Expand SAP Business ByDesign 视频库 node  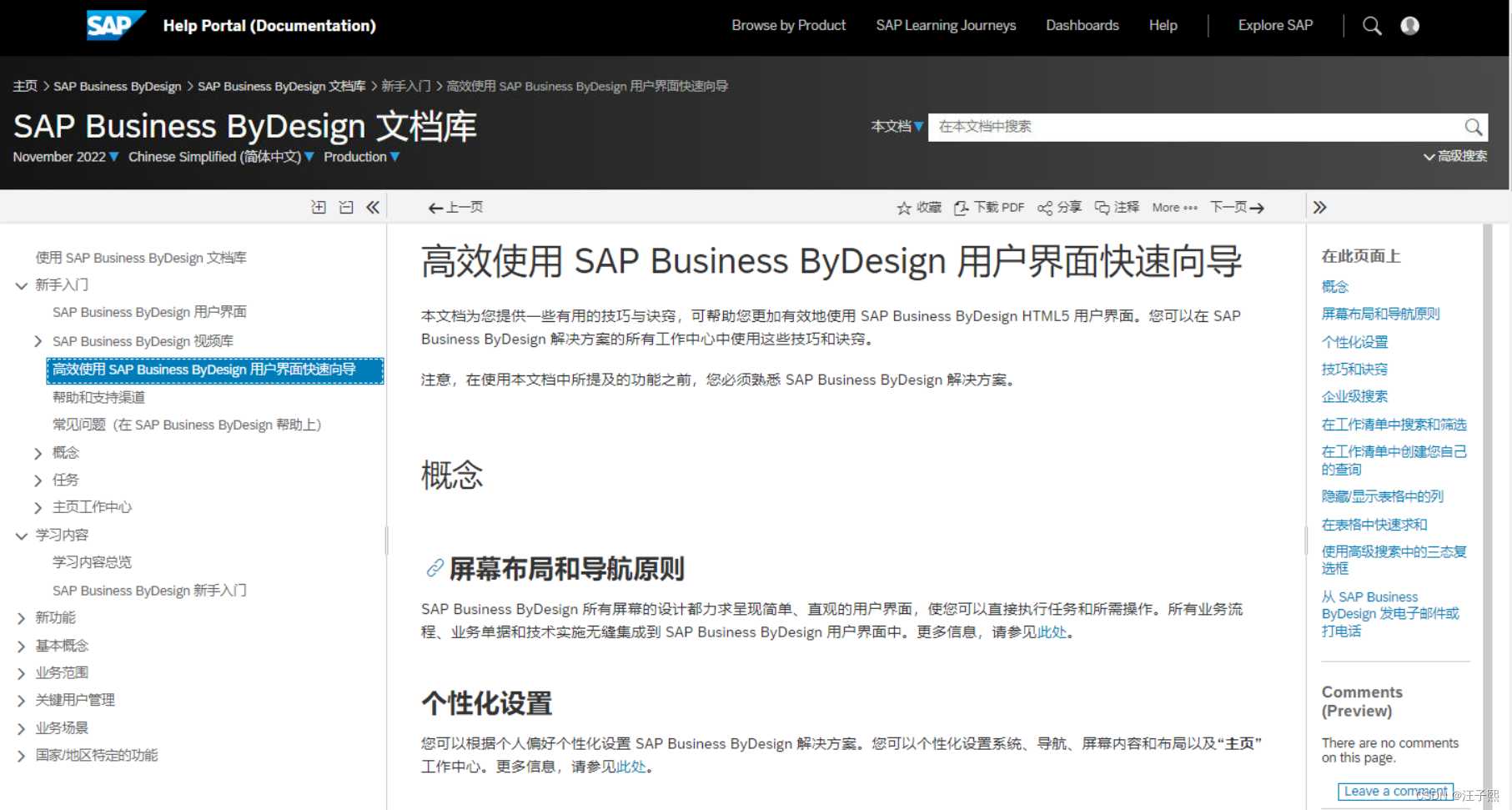tap(38, 341)
